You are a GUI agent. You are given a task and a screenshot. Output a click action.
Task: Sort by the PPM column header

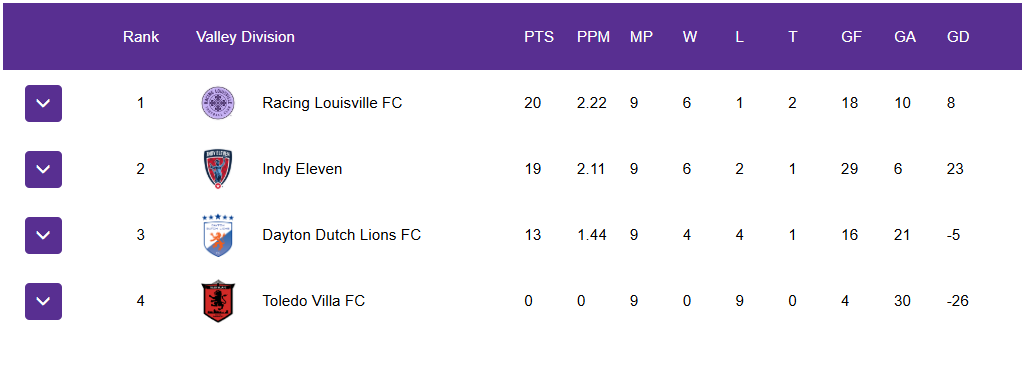pos(593,37)
